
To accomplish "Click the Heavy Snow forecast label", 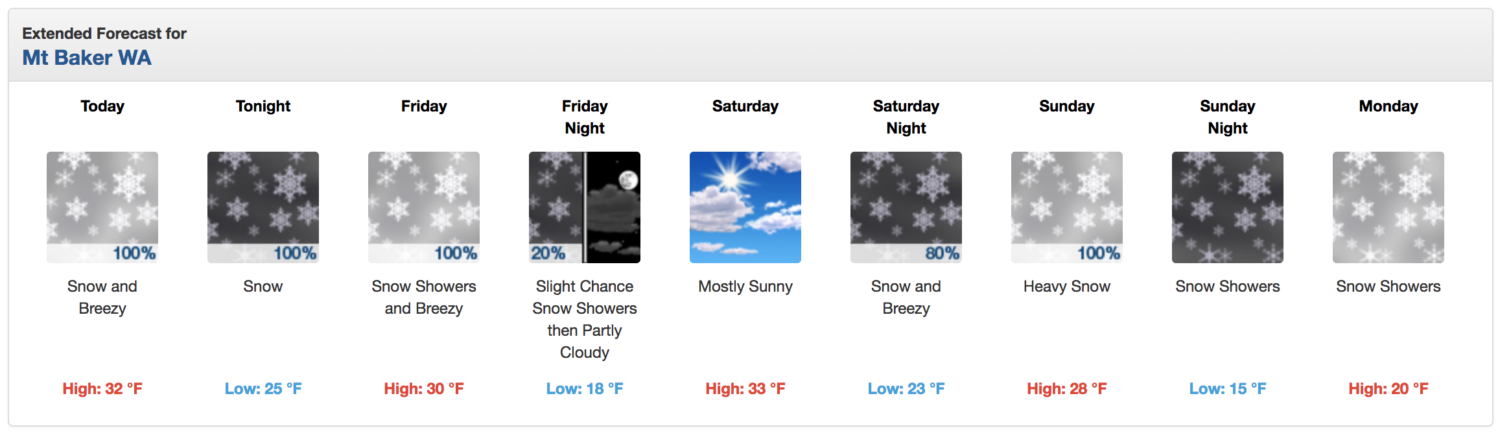I will 1067,287.
